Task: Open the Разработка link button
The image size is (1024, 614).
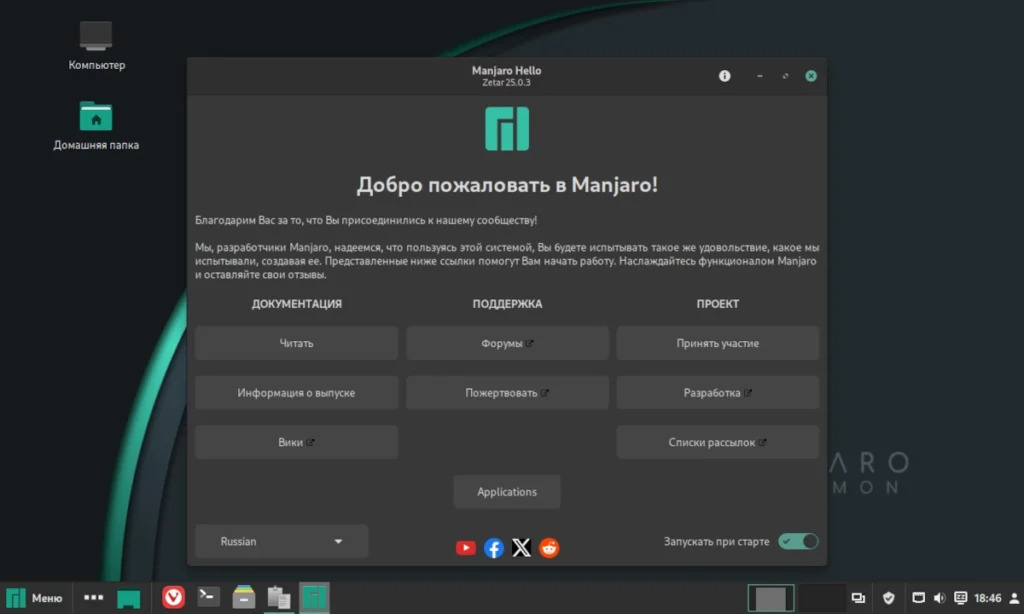Action: 718,393
